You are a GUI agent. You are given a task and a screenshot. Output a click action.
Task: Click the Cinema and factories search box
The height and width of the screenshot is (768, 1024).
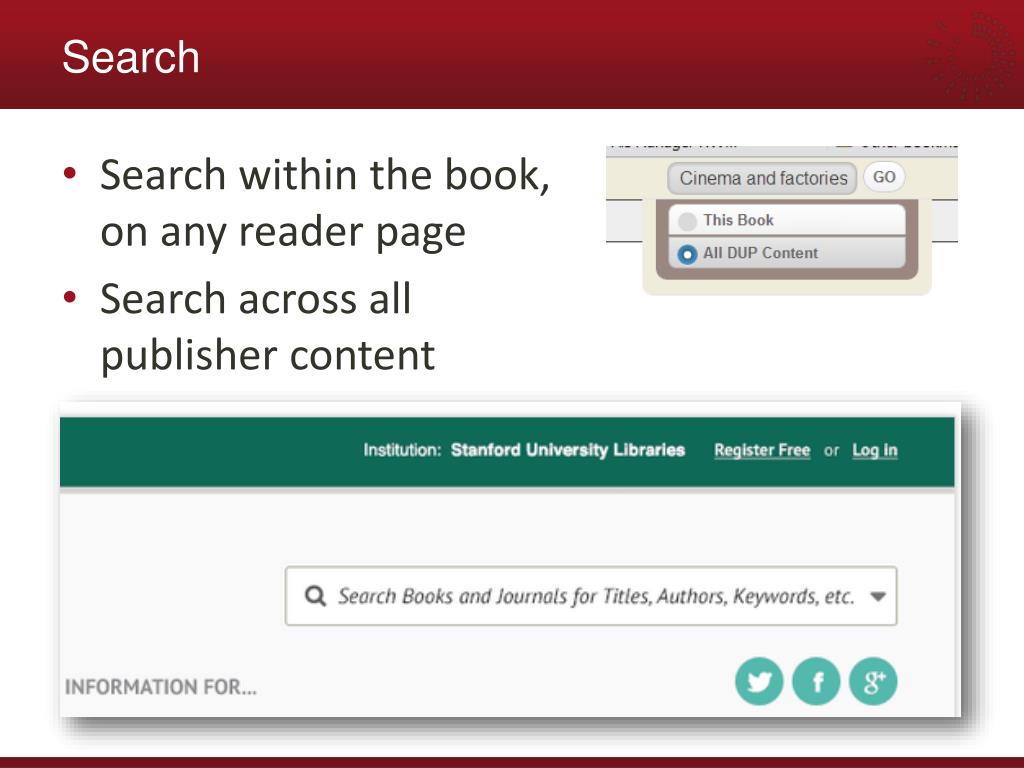pyautogui.click(x=762, y=178)
